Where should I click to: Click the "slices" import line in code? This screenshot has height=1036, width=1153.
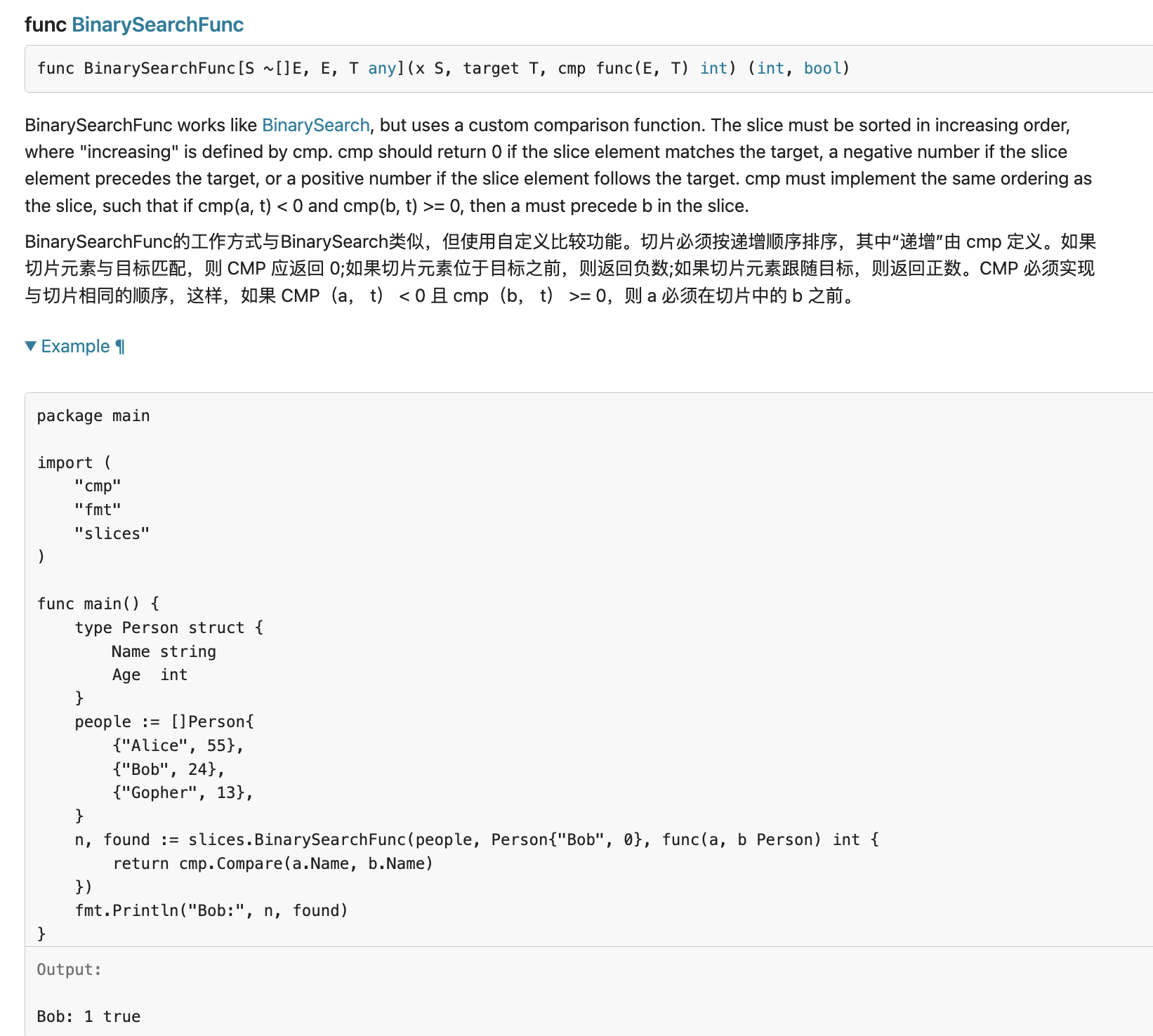[x=112, y=533]
